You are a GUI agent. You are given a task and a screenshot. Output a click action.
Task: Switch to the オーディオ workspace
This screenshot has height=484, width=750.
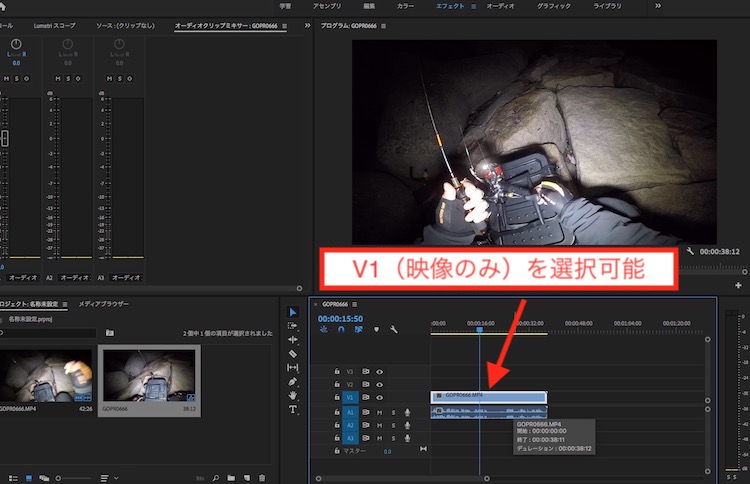pos(500,6)
